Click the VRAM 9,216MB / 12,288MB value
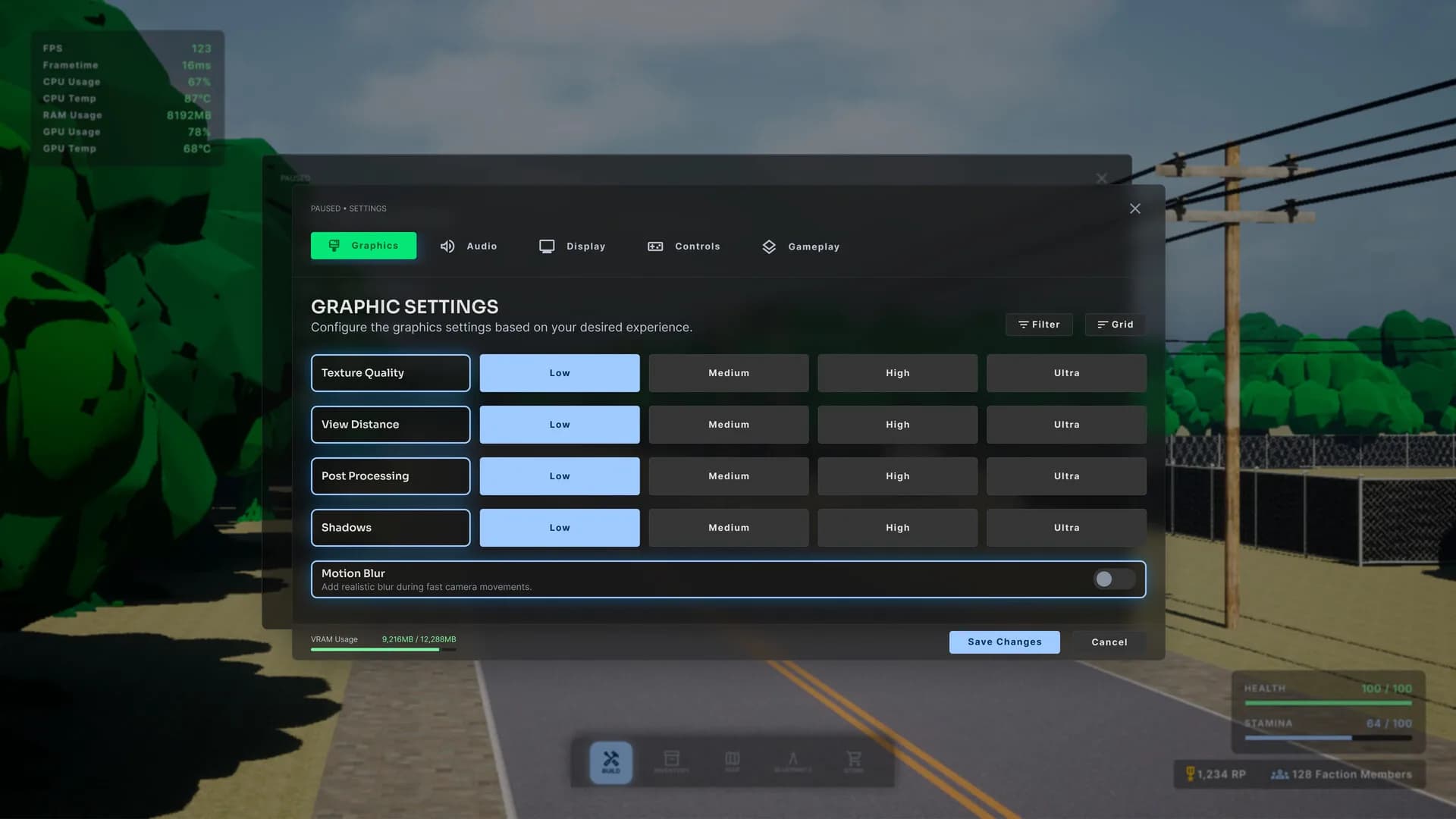The width and height of the screenshot is (1456, 819). (x=419, y=639)
